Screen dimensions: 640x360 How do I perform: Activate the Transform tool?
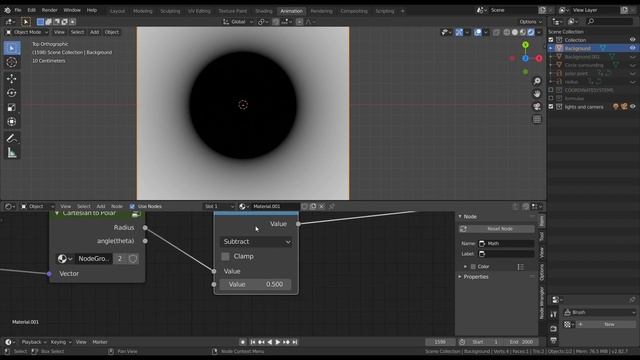point(12,122)
